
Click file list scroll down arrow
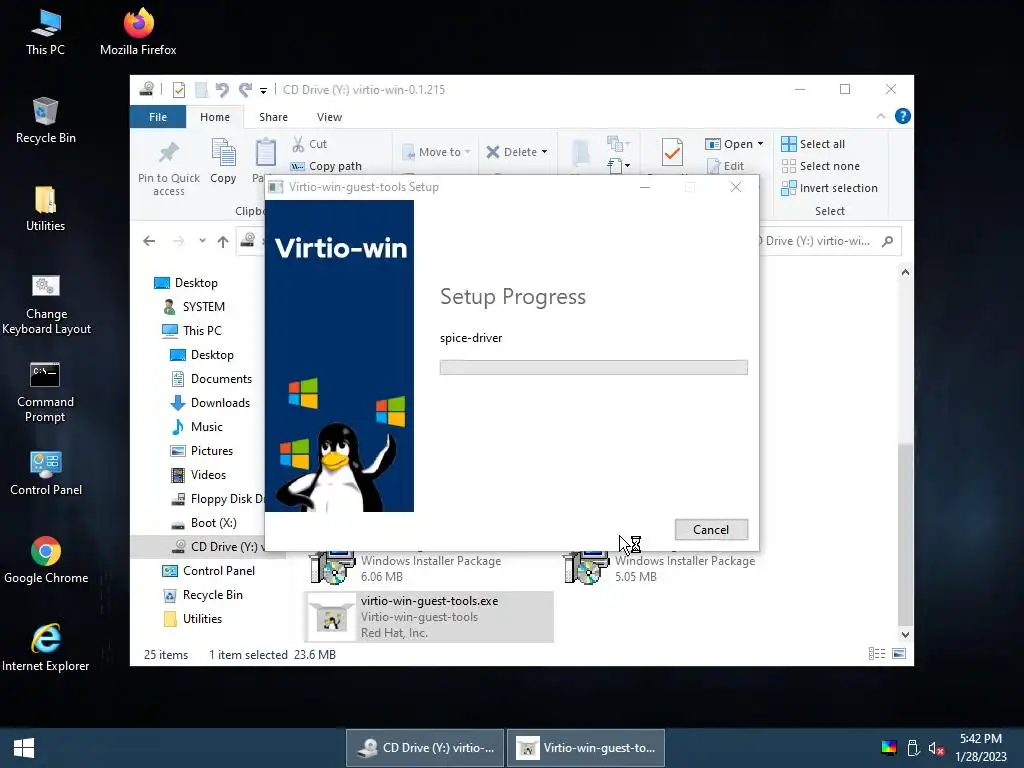(905, 634)
